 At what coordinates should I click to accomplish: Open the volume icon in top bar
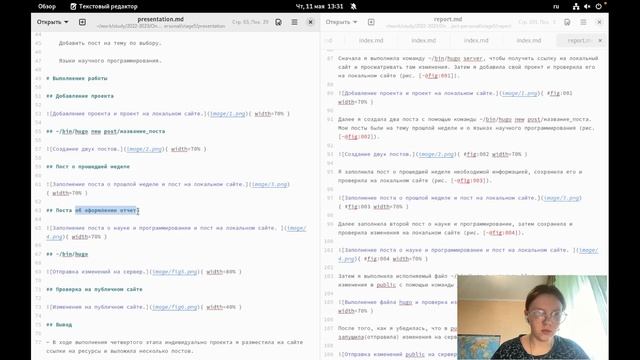[587, 6]
